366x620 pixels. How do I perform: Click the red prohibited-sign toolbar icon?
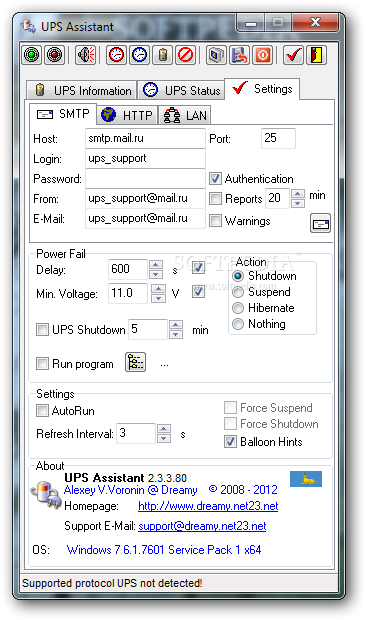pos(185,55)
